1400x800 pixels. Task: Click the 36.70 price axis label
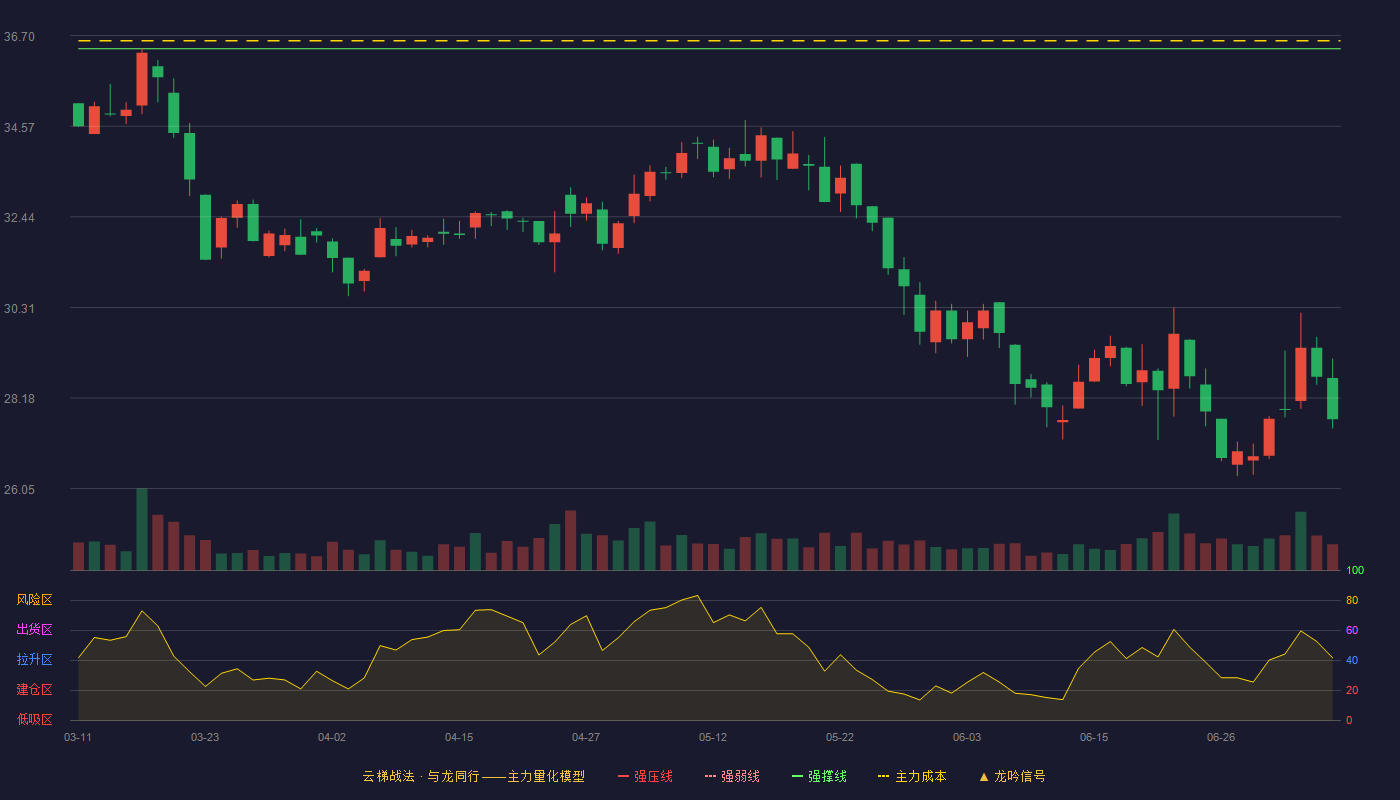pos(19,37)
